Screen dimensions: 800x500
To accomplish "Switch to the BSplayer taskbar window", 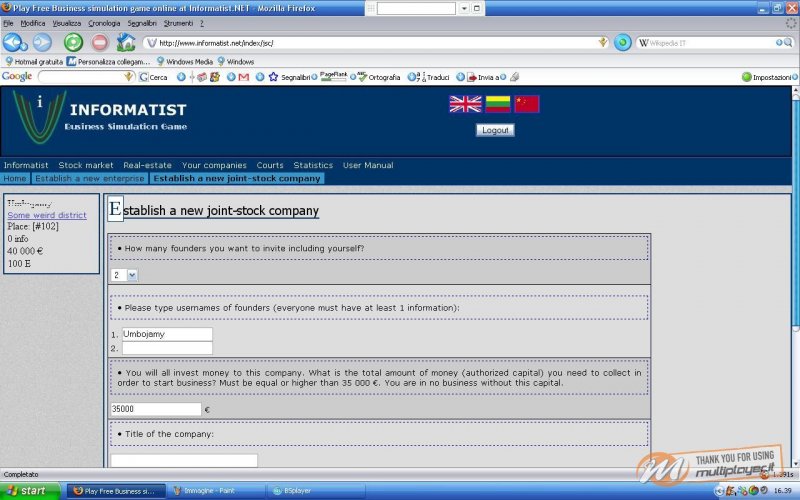I will tap(316, 491).
